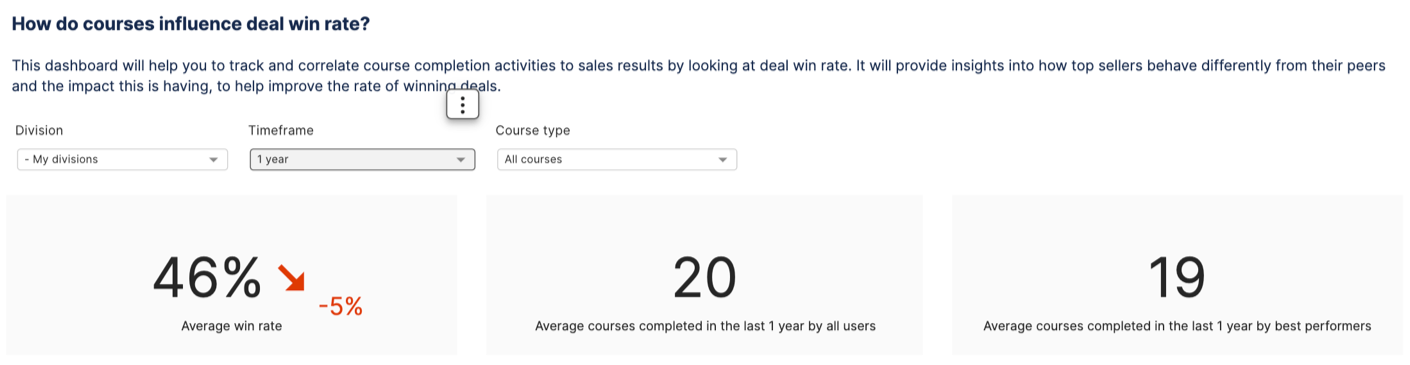Open the Course type dropdown
The image size is (1410, 365).
point(617,159)
